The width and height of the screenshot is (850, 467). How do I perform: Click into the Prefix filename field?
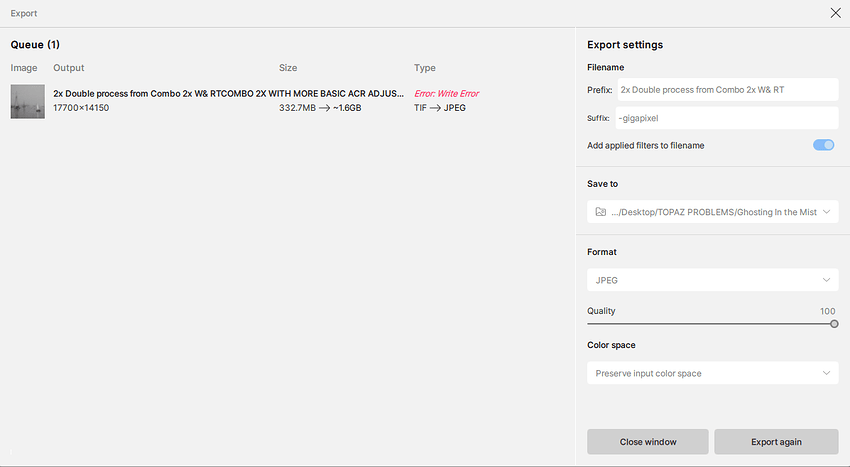tap(726, 89)
